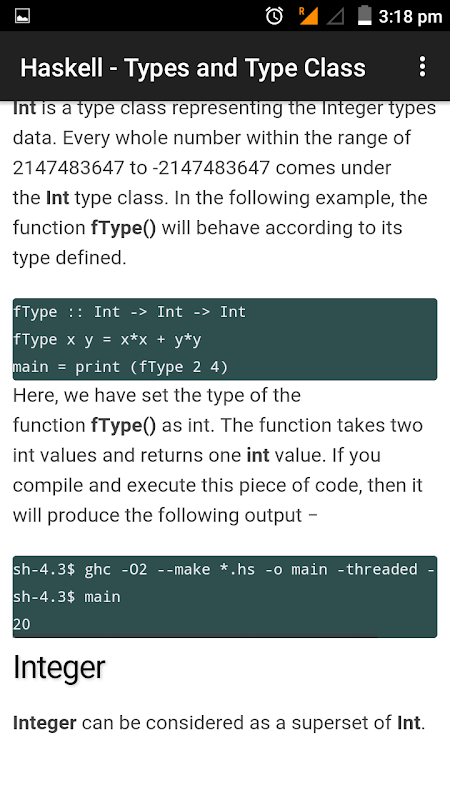Viewport: 450px width, 800px height.
Task: Tap the bold fType() in the first paragraph
Action: pyautogui.click(x=123, y=228)
